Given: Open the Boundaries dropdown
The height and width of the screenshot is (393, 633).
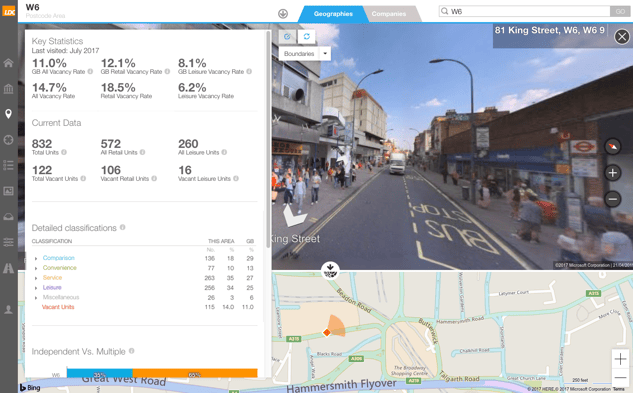Looking at the screenshot, I should tap(305, 54).
